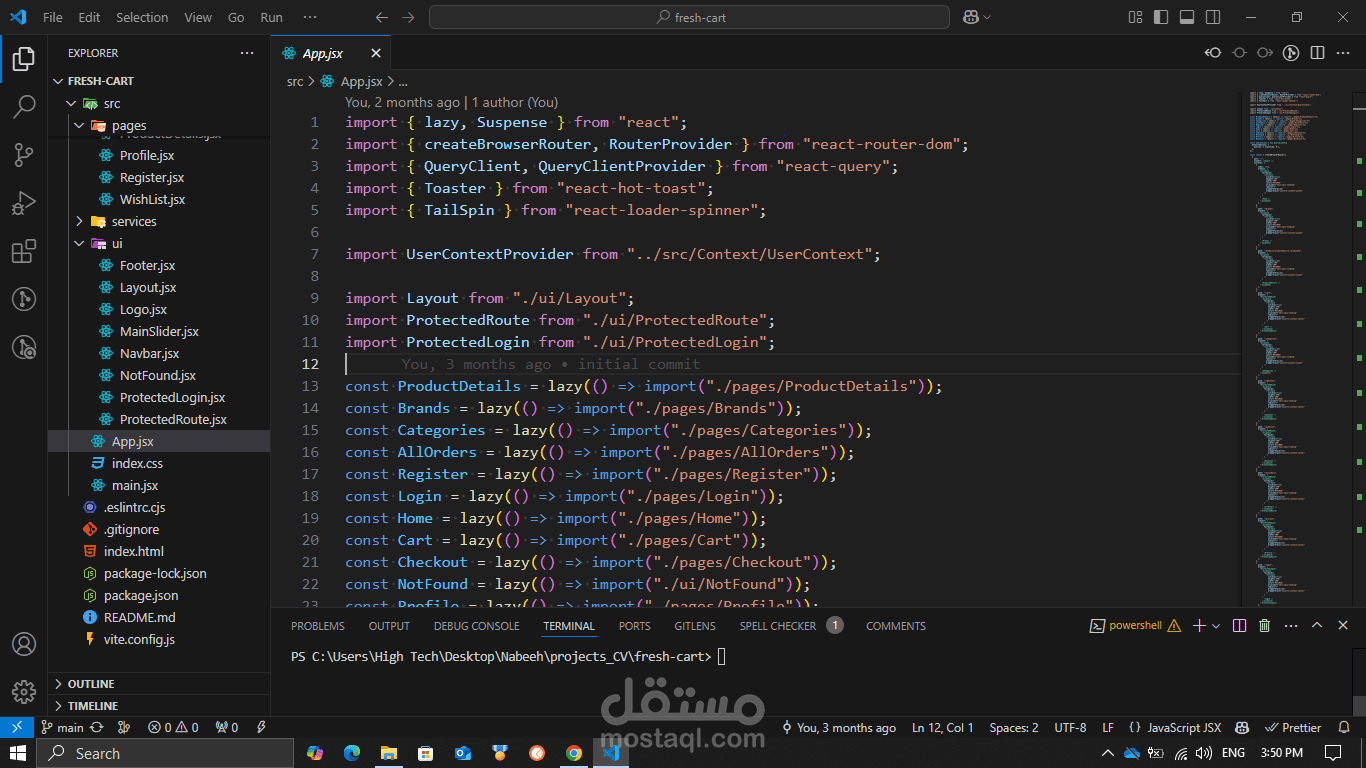Split the editor to the right
This screenshot has width=1366, height=768.
[x=1317, y=53]
